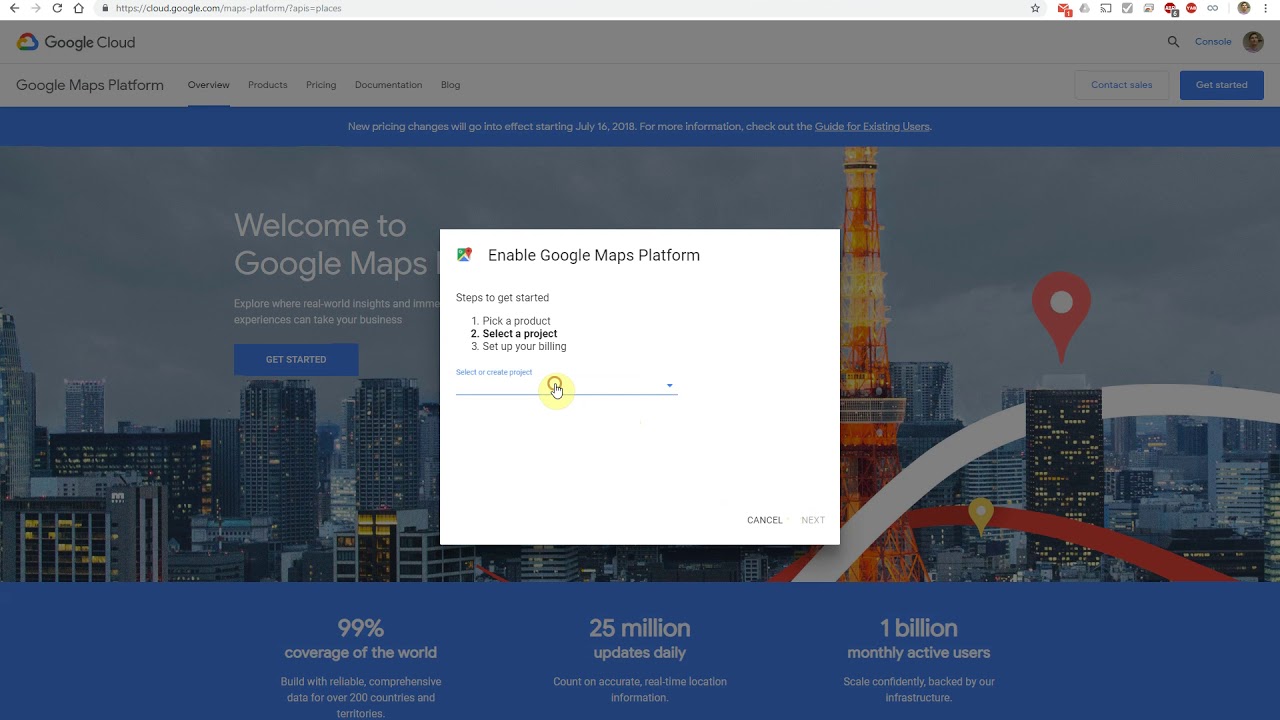Go to the Pricing tab
The image size is (1280, 720).
(x=321, y=85)
